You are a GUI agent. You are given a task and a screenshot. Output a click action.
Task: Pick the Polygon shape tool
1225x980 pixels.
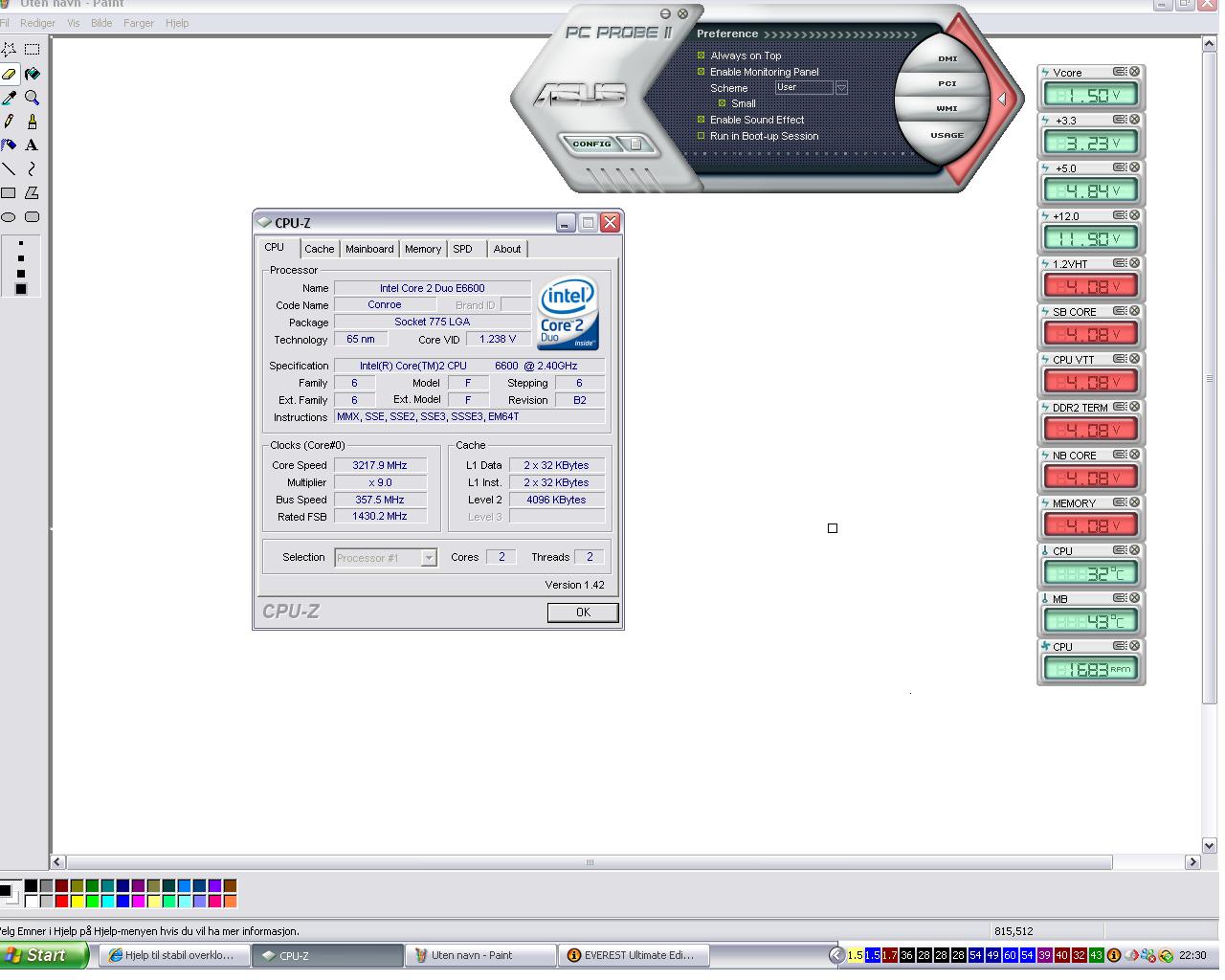point(32,192)
